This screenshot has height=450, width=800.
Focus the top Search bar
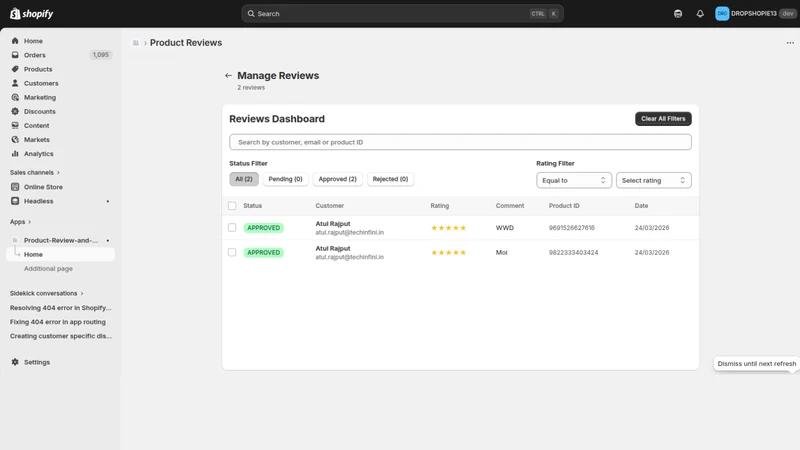tap(402, 14)
